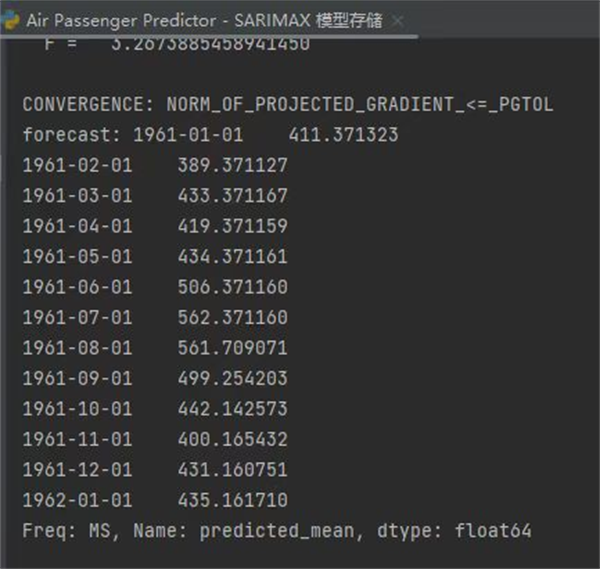Click the 1961-08-01 date entry

point(77,348)
